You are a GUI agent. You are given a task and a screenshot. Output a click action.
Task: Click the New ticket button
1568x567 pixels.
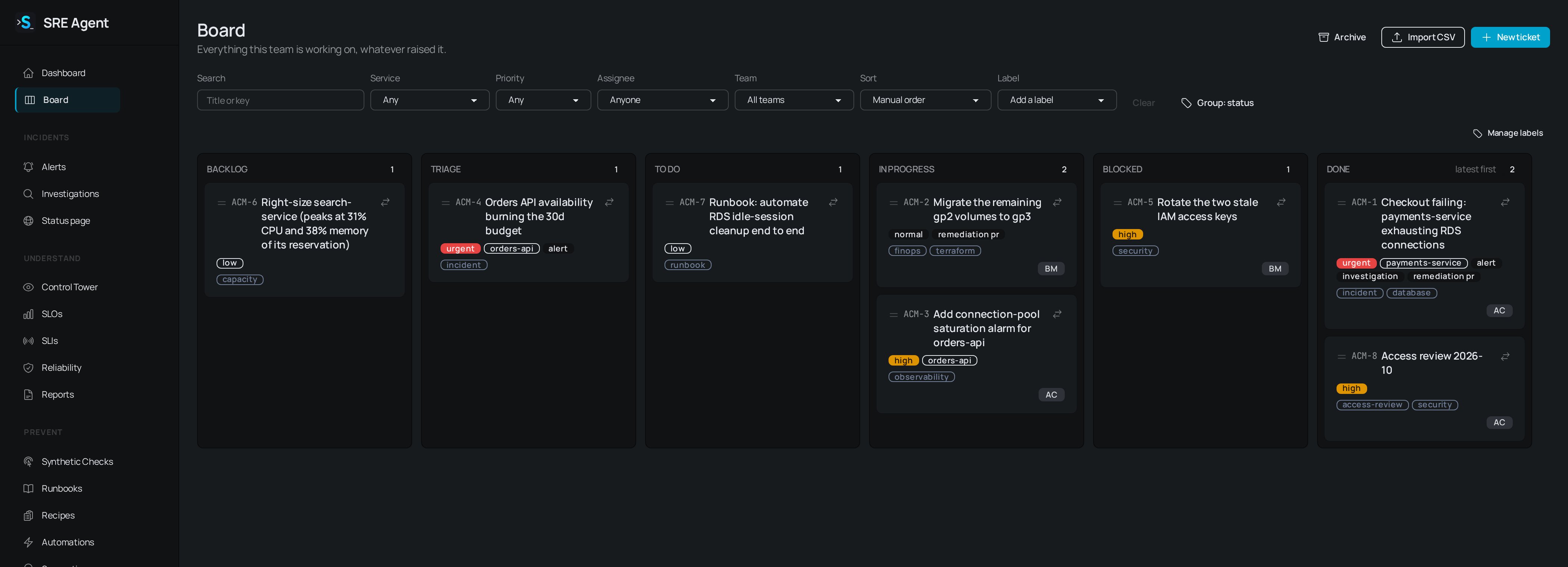click(x=1510, y=37)
